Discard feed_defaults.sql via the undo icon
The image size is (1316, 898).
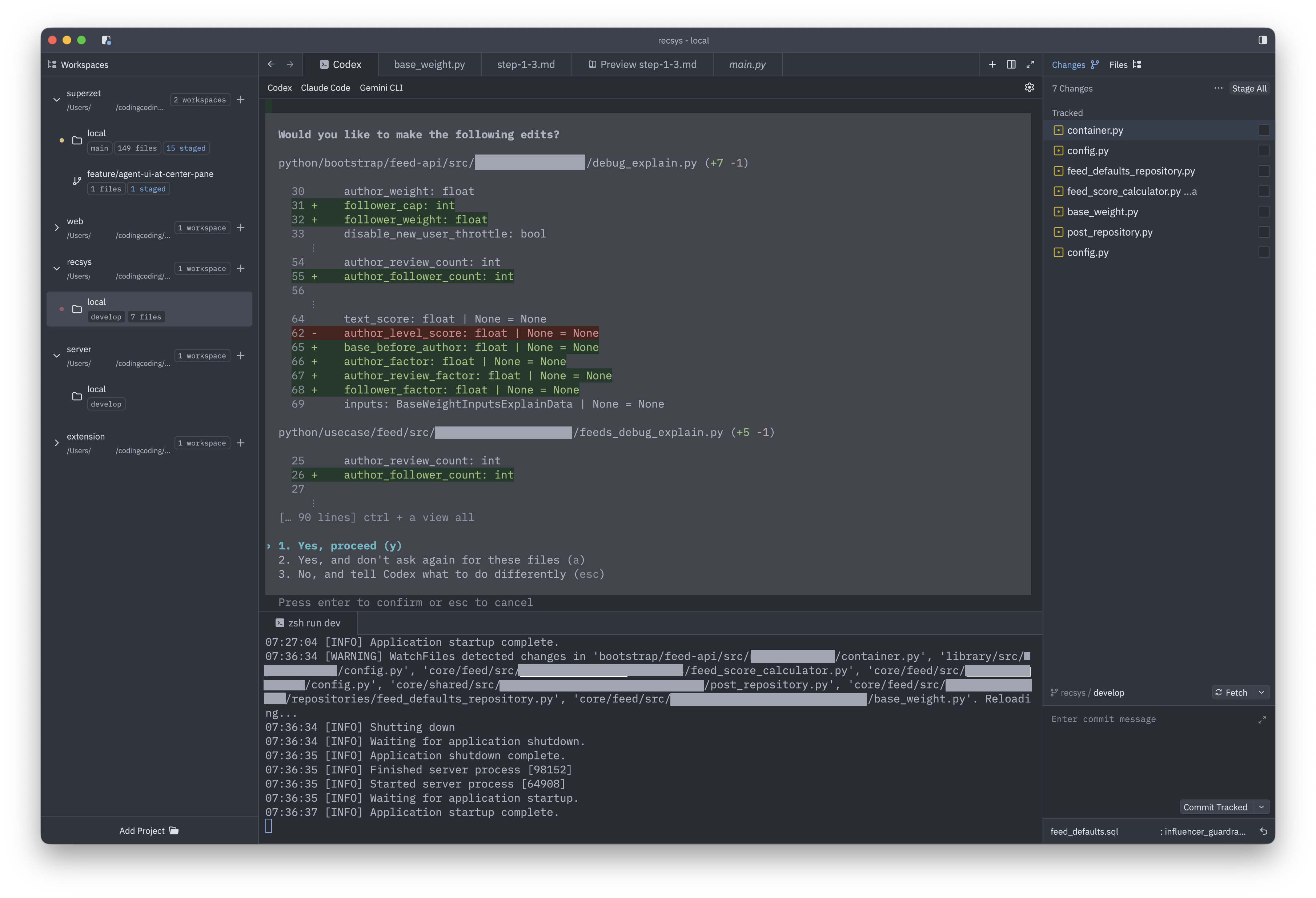[x=1264, y=831]
